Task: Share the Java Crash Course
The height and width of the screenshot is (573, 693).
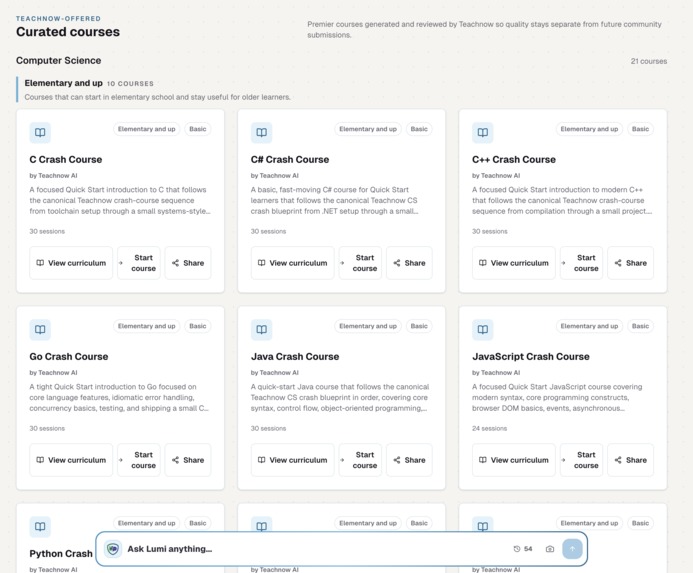Action: pyautogui.click(x=409, y=460)
